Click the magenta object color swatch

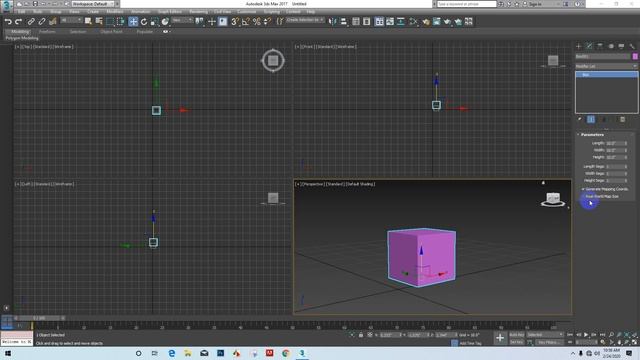(635, 56)
